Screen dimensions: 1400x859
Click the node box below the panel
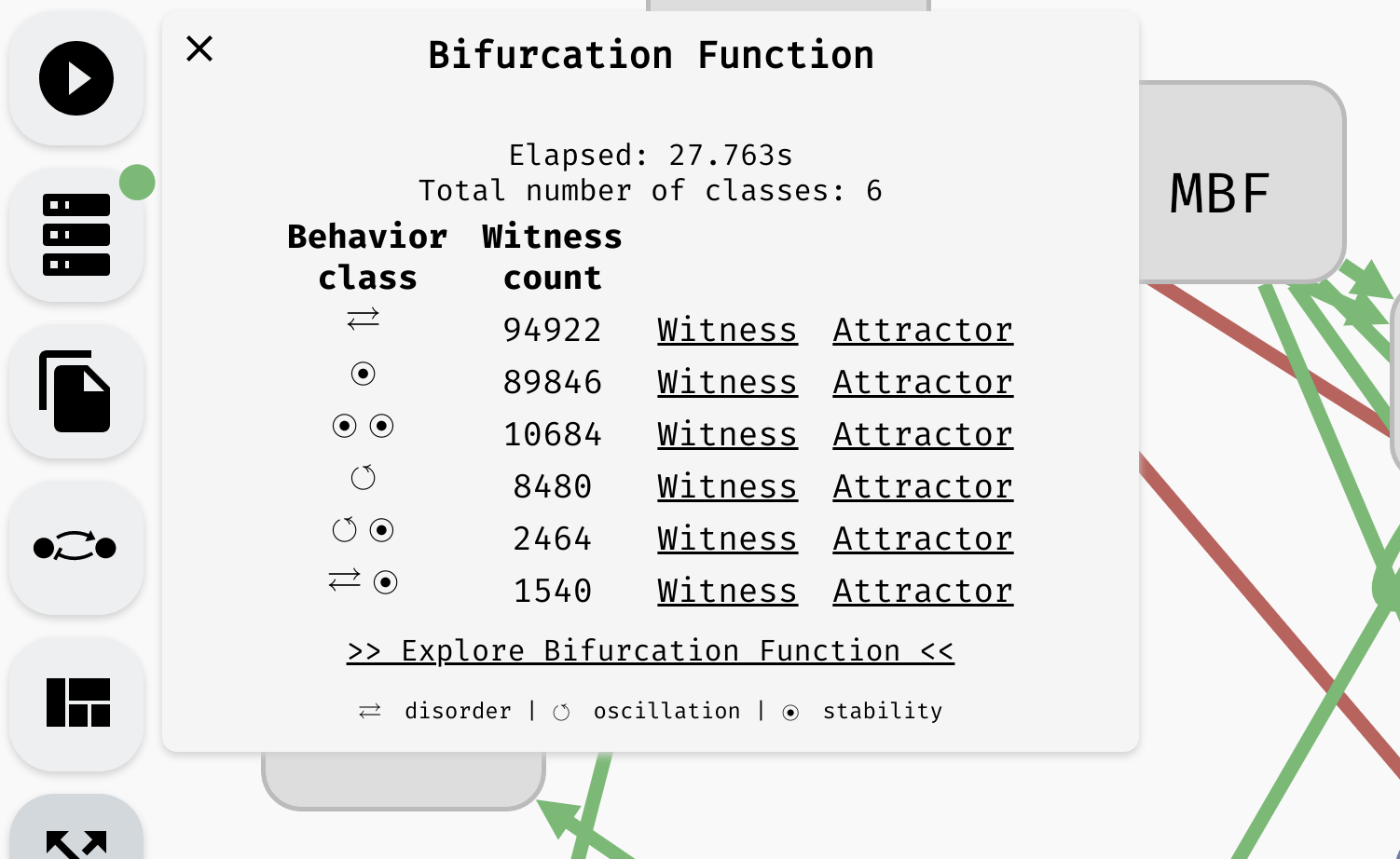404,781
